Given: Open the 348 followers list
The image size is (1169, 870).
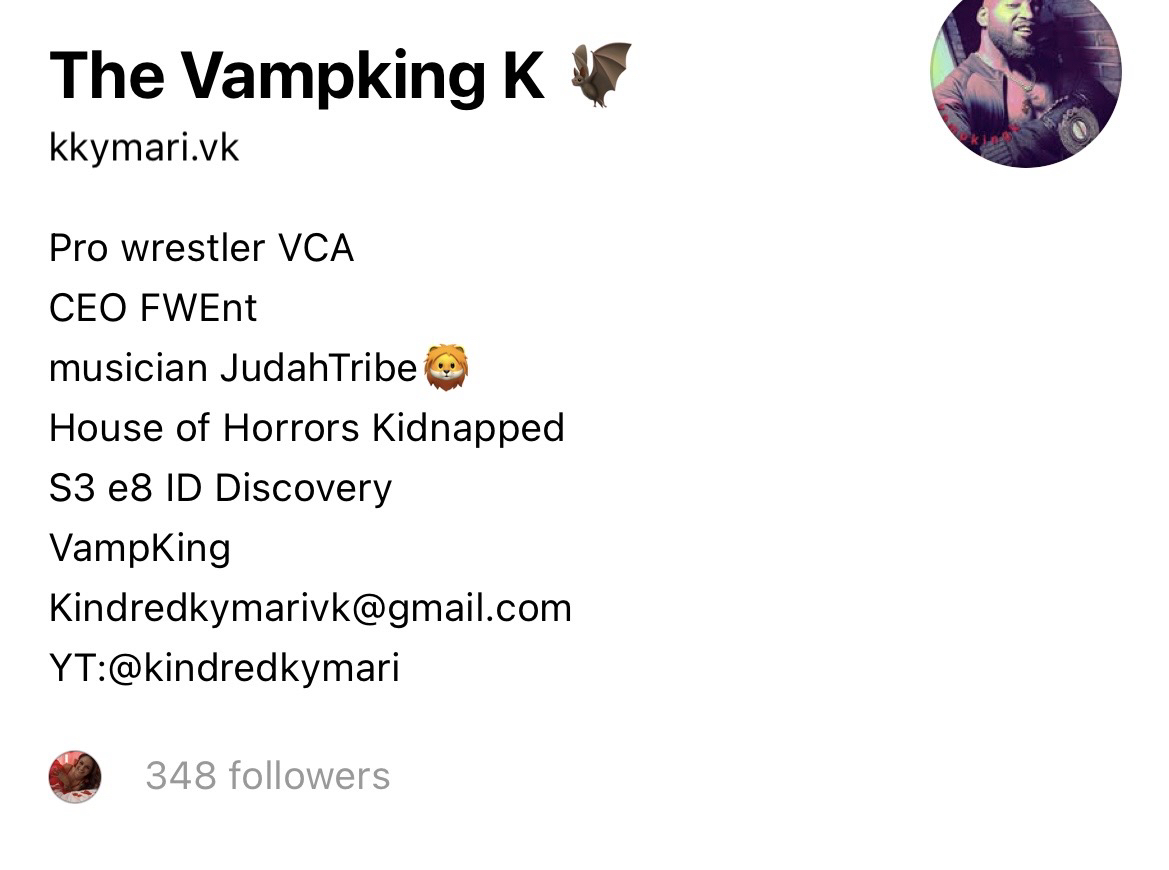Looking at the screenshot, I should point(268,776).
